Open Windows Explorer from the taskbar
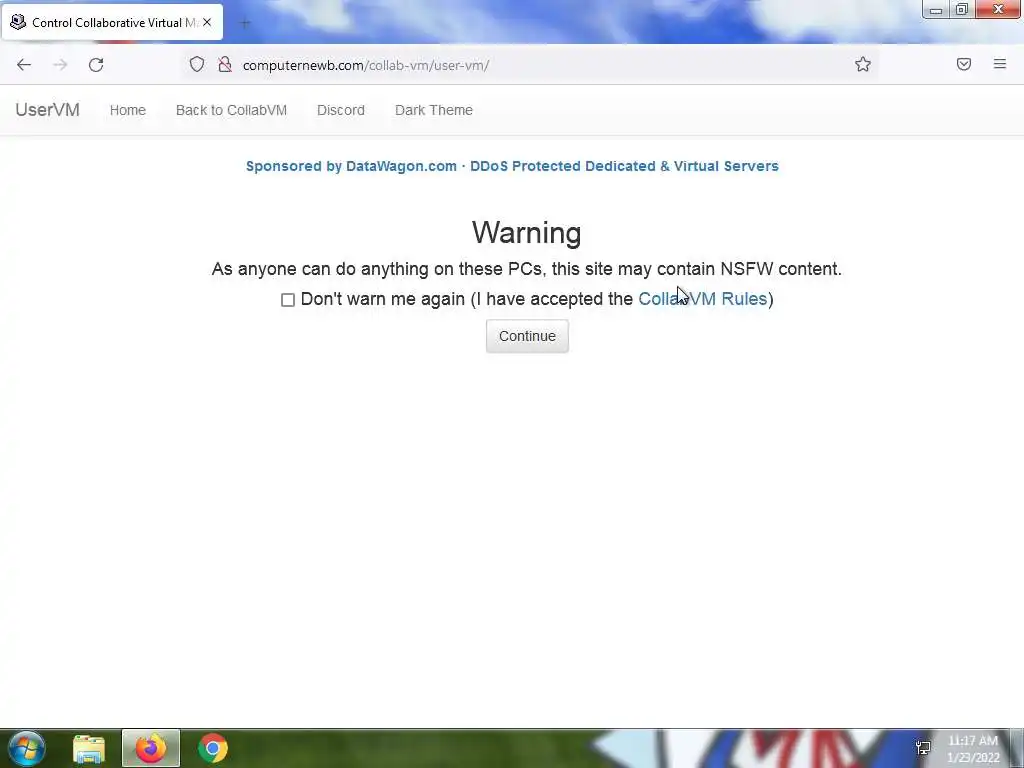The width and height of the screenshot is (1024, 768). coord(89,748)
